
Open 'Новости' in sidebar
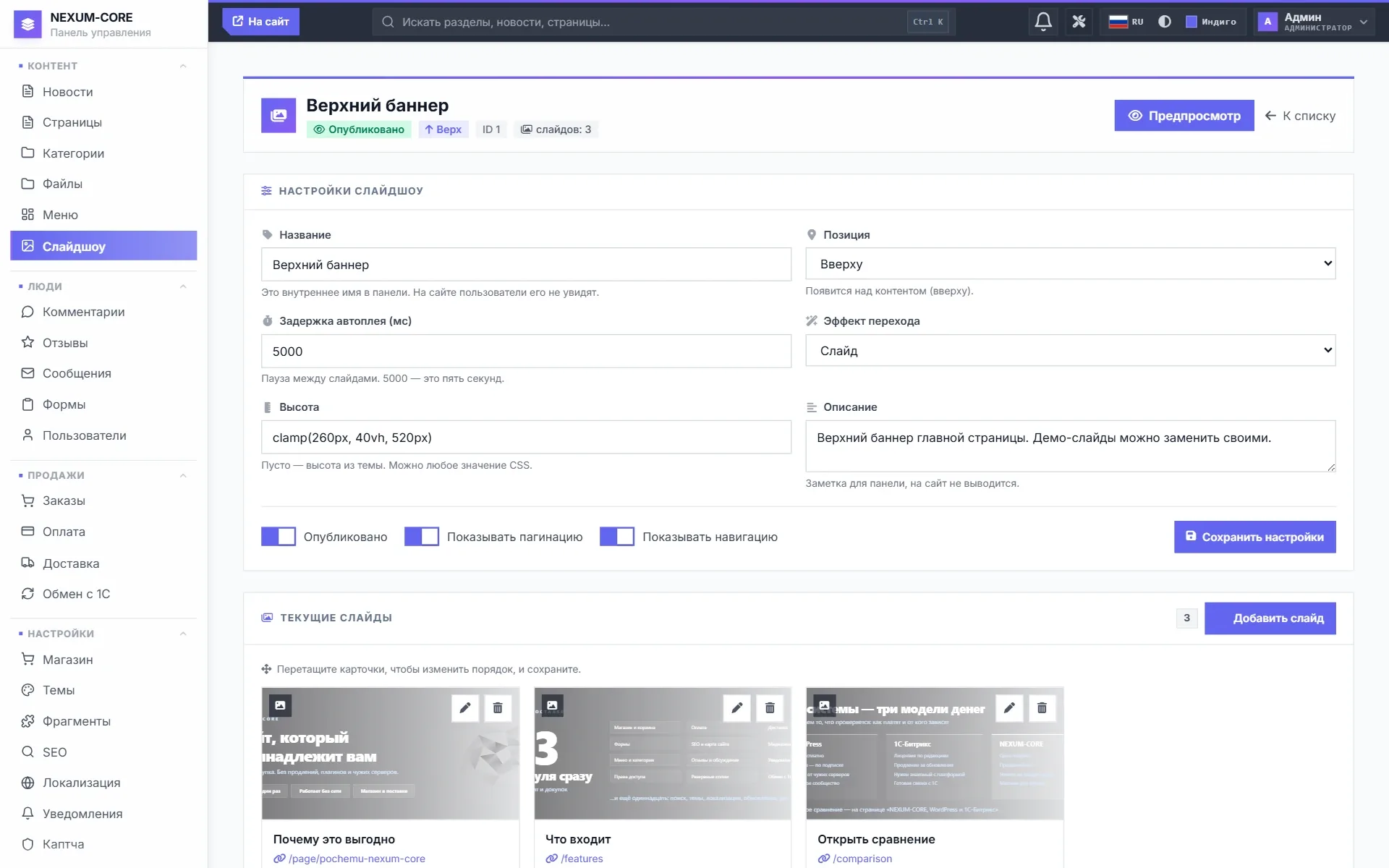pos(103,92)
